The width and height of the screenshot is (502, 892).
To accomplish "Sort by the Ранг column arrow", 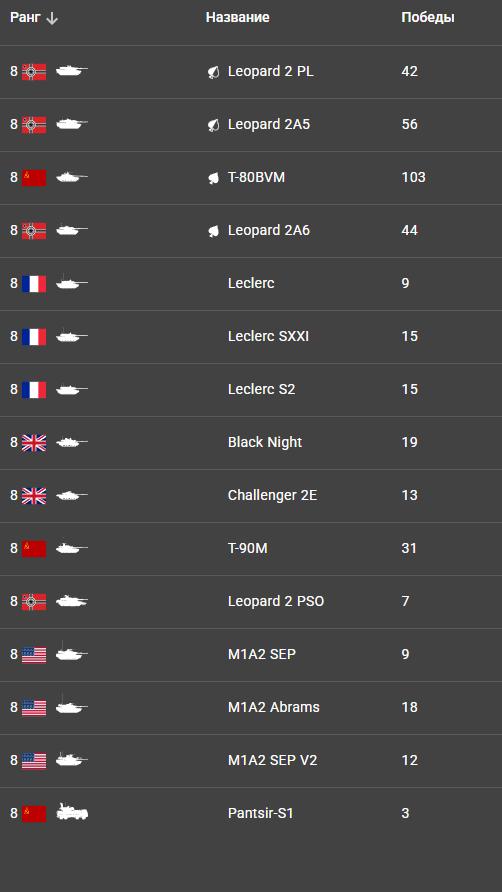I will (x=52, y=18).
